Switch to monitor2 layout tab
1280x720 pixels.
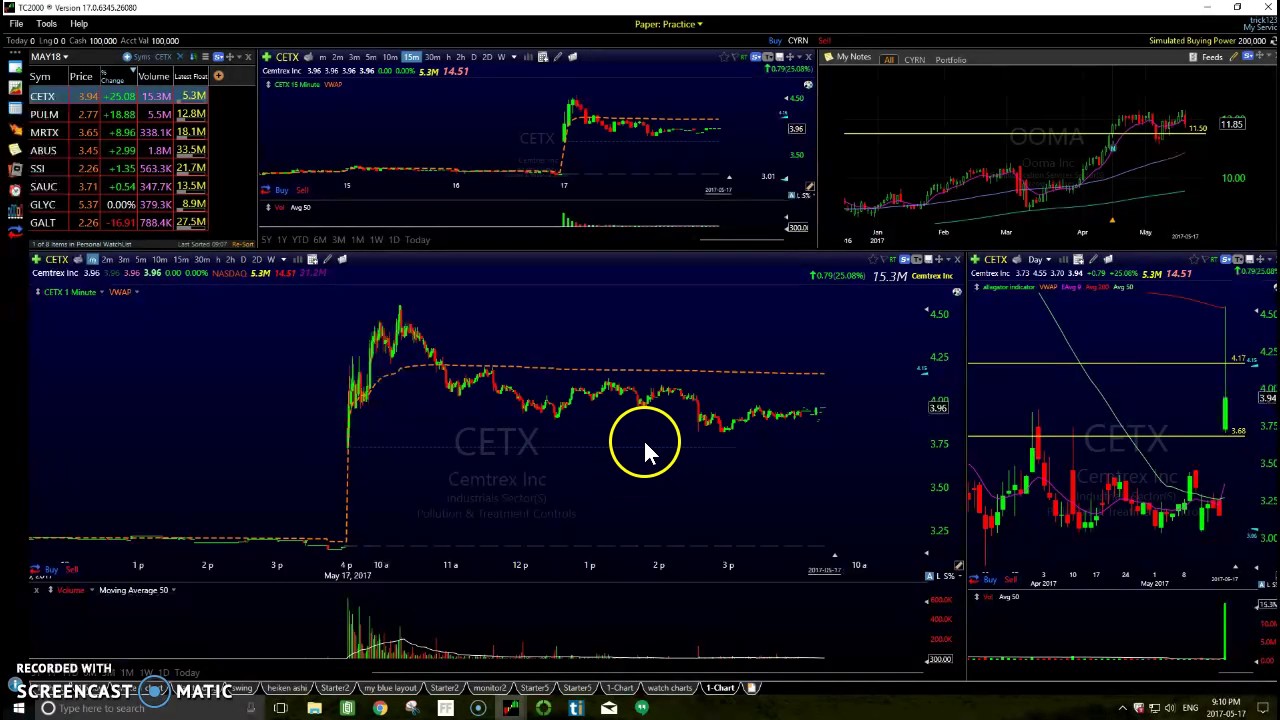(x=489, y=688)
